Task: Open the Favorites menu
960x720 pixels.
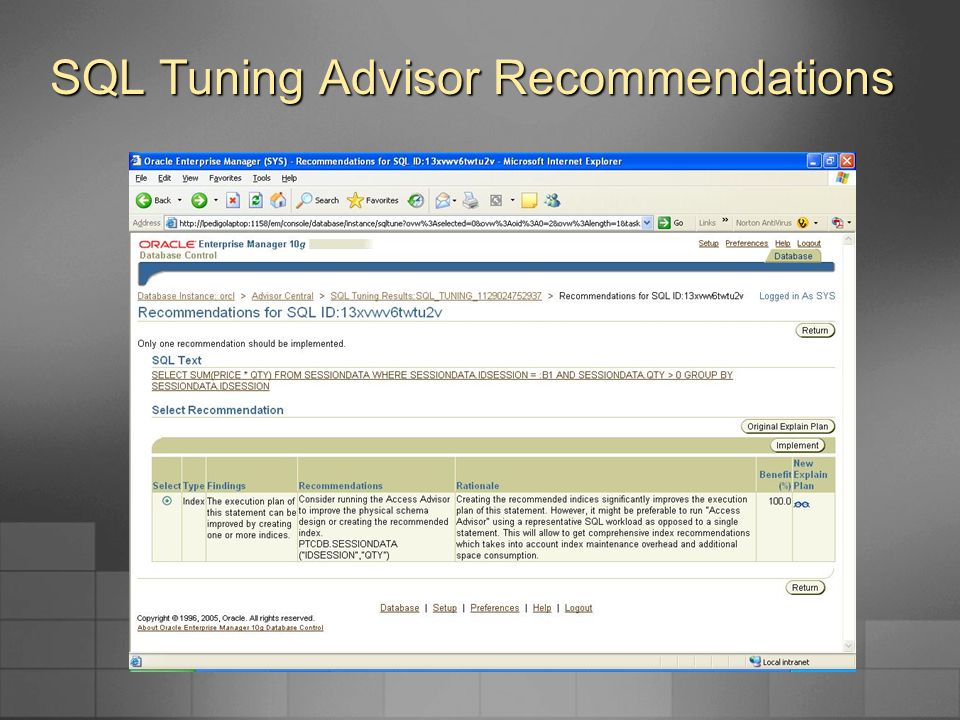Action: coord(225,178)
